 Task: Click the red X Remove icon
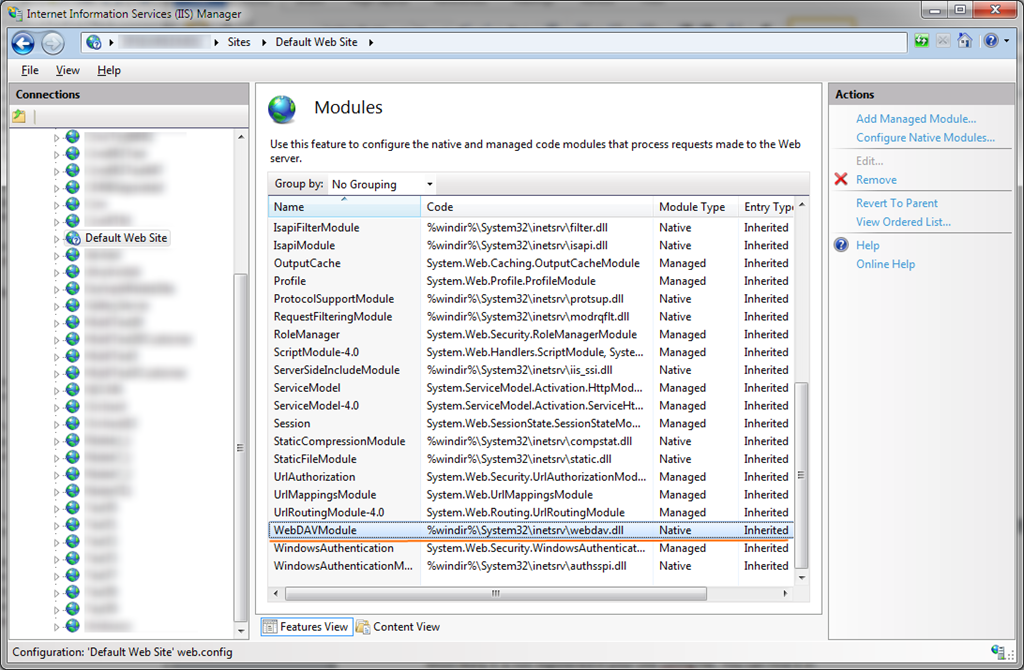[841, 179]
